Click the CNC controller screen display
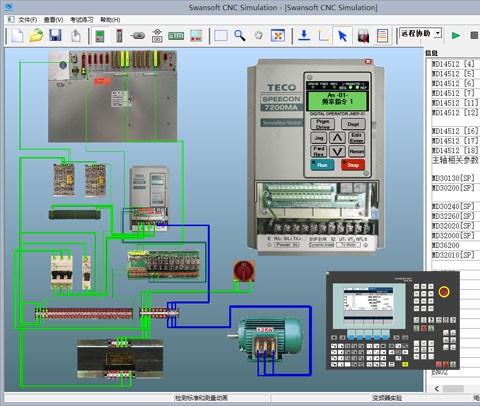 coord(368,303)
